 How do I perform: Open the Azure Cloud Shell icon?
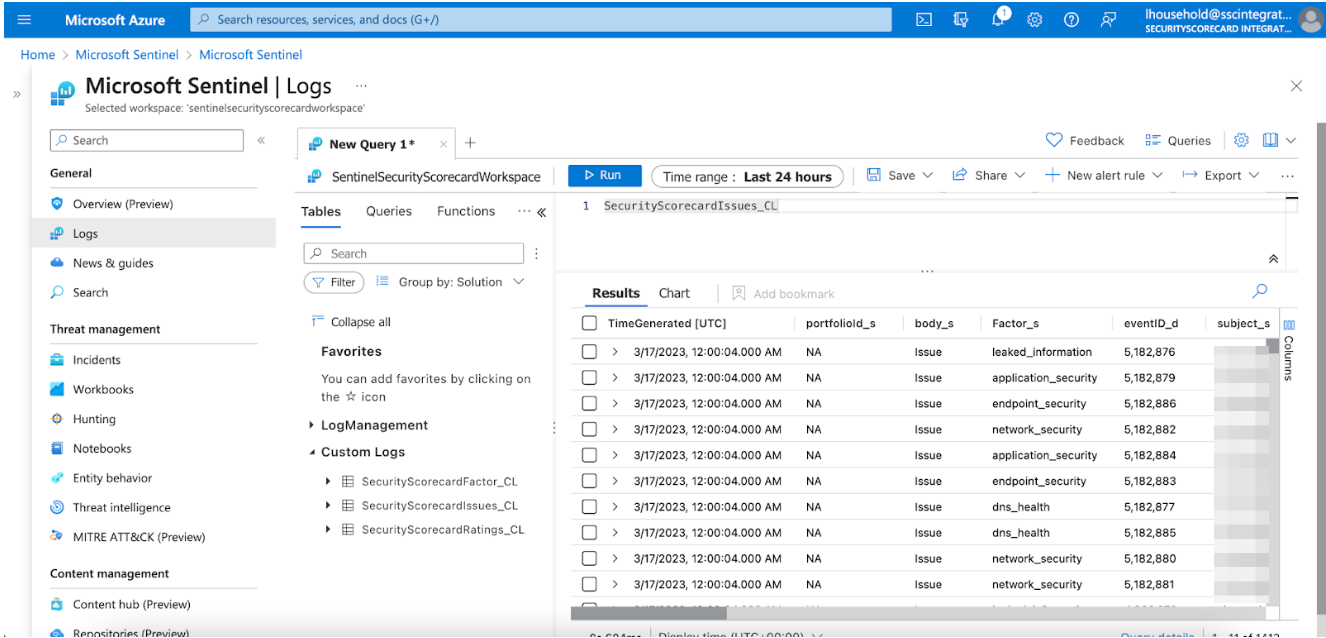tap(924, 20)
